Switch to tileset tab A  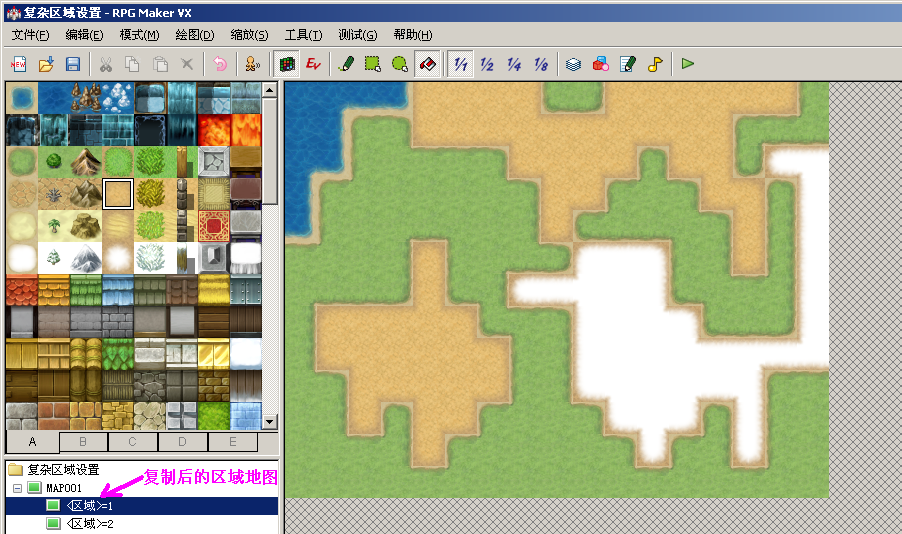(x=33, y=442)
